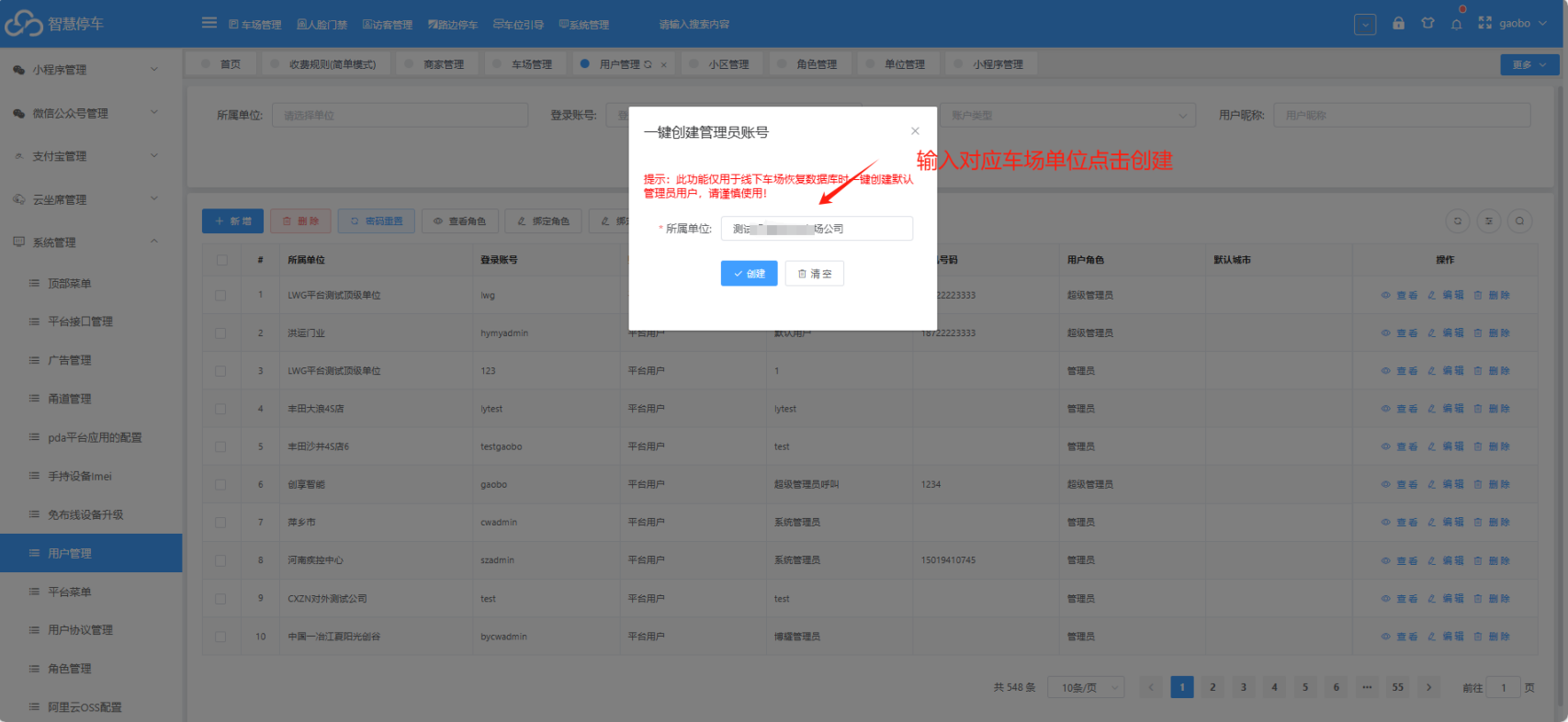
Task: Close the 用户管理 tab with its x
Action: (x=664, y=65)
